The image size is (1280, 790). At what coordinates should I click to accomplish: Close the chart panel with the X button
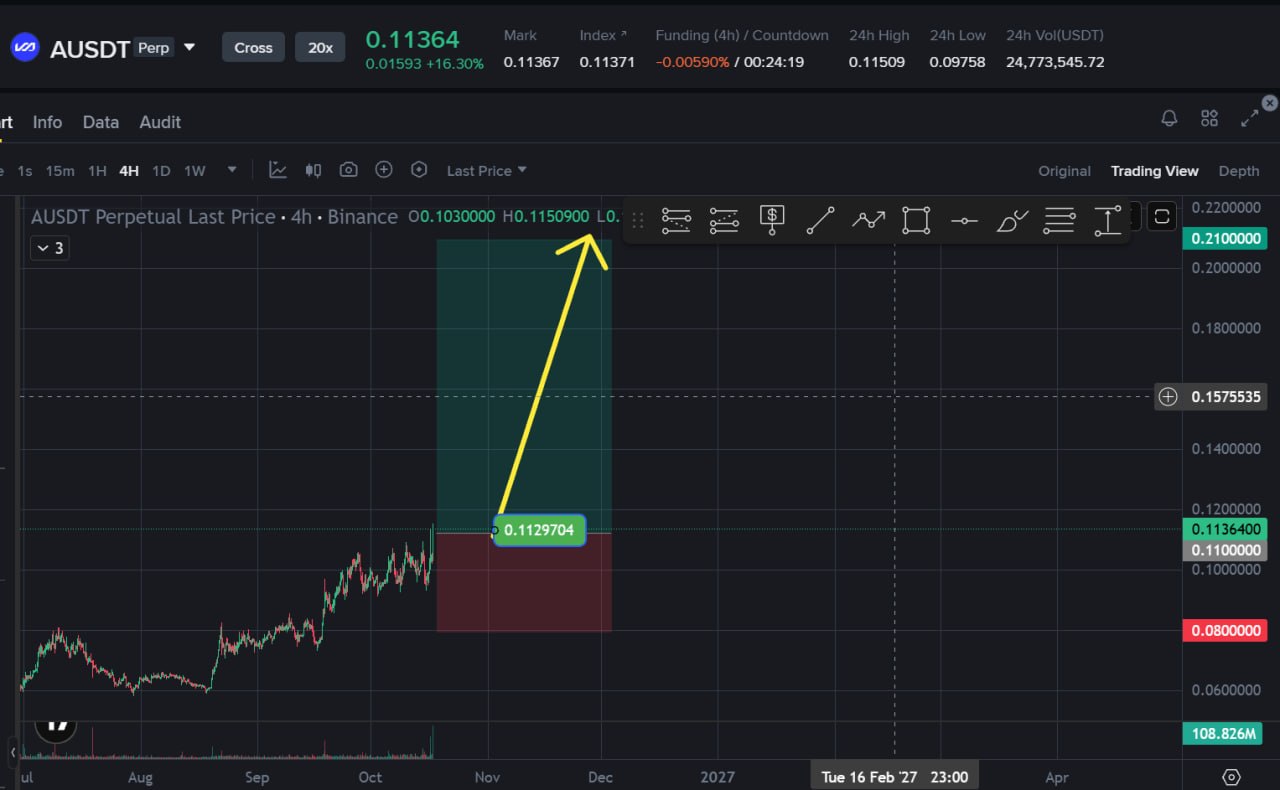click(1270, 103)
